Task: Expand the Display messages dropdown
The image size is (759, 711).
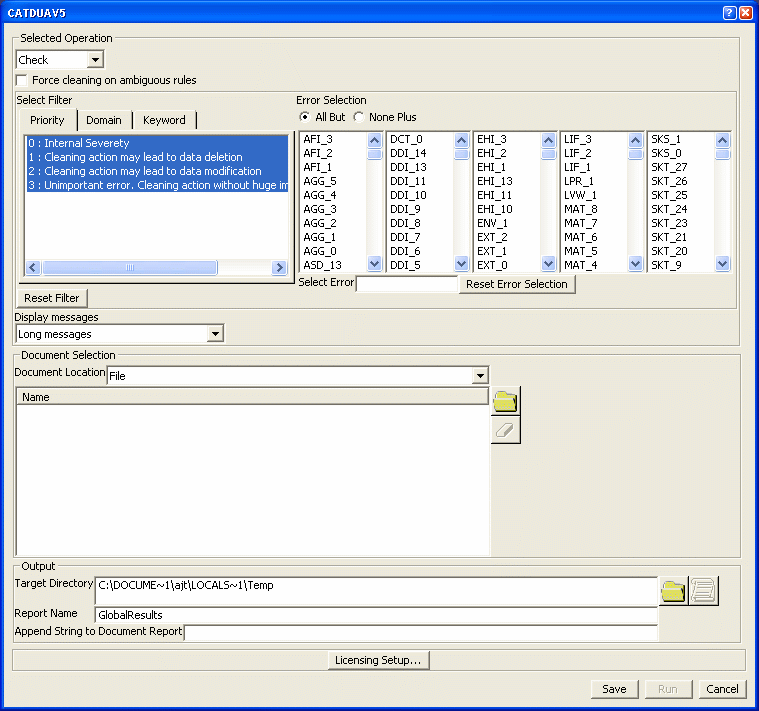Action: coord(215,334)
